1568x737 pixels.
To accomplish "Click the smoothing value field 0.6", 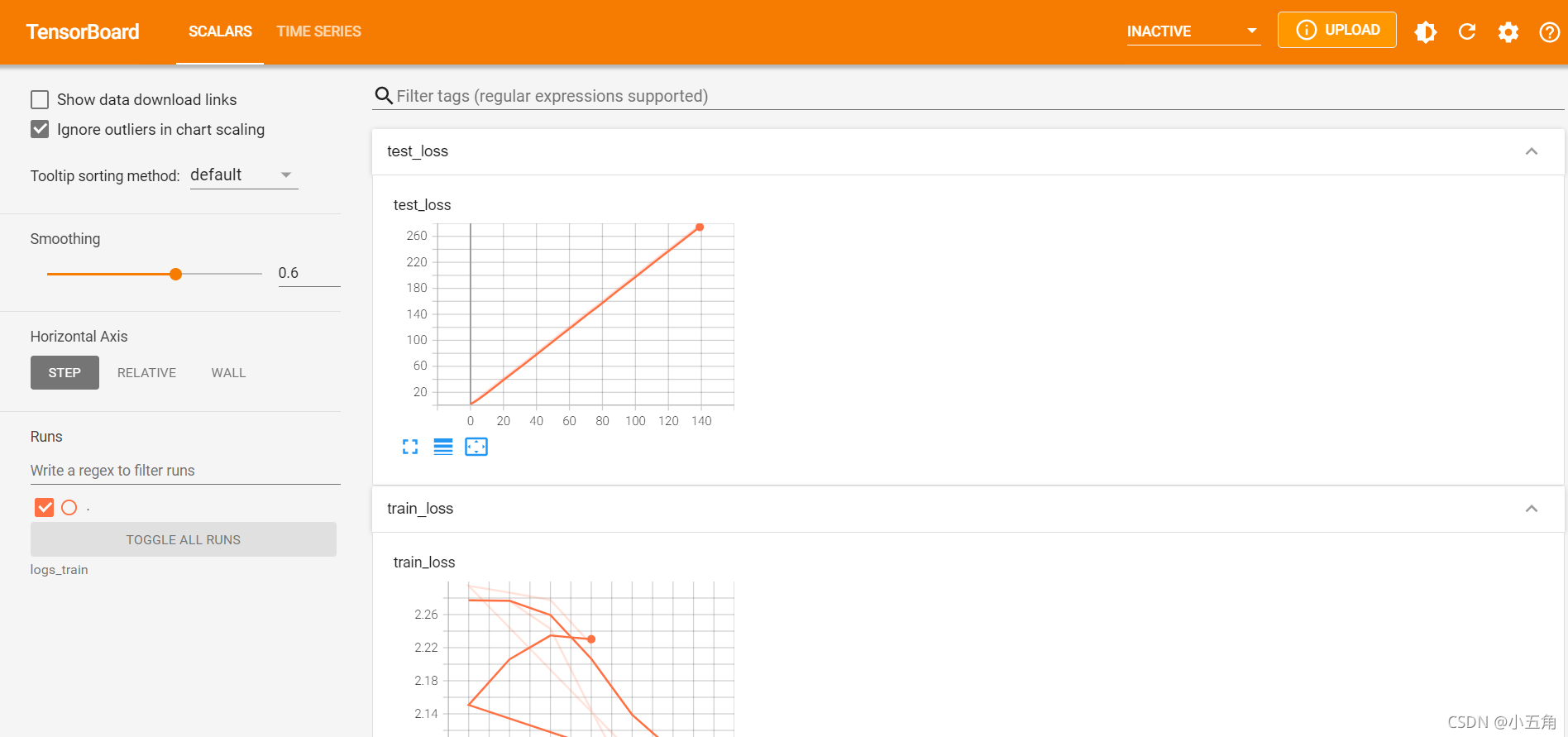I will [x=308, y=273].
